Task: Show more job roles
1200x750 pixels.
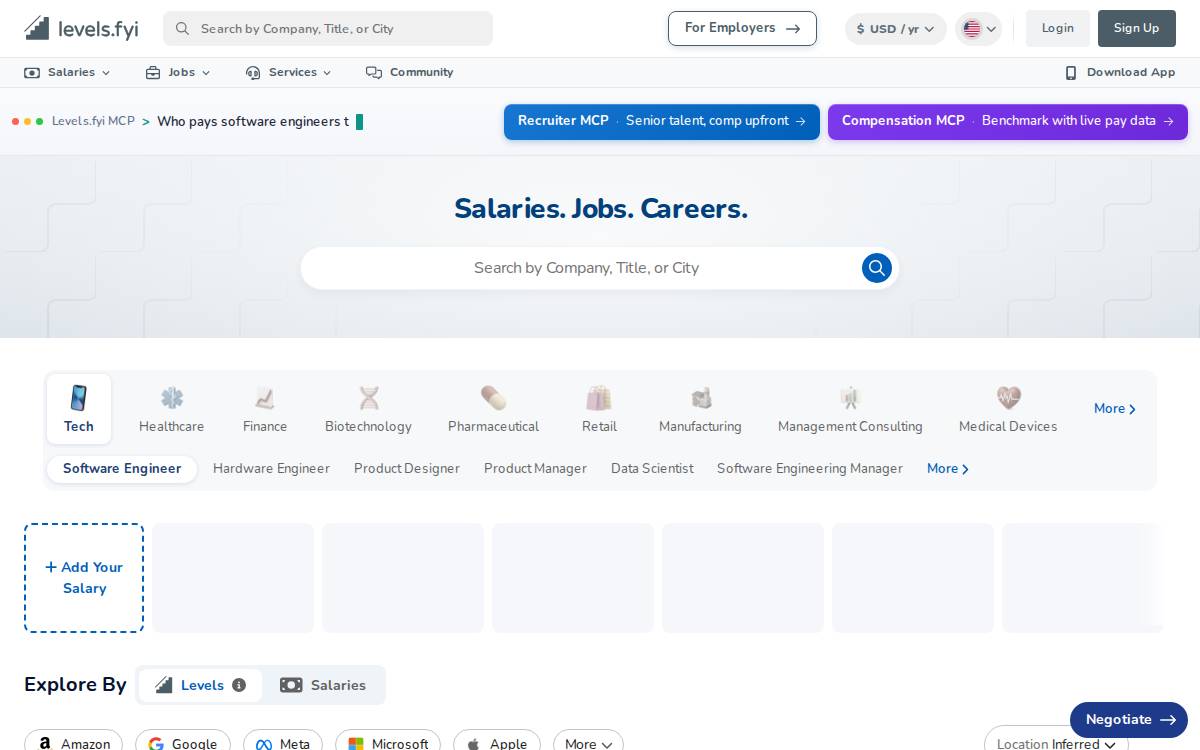Action: 947,469
